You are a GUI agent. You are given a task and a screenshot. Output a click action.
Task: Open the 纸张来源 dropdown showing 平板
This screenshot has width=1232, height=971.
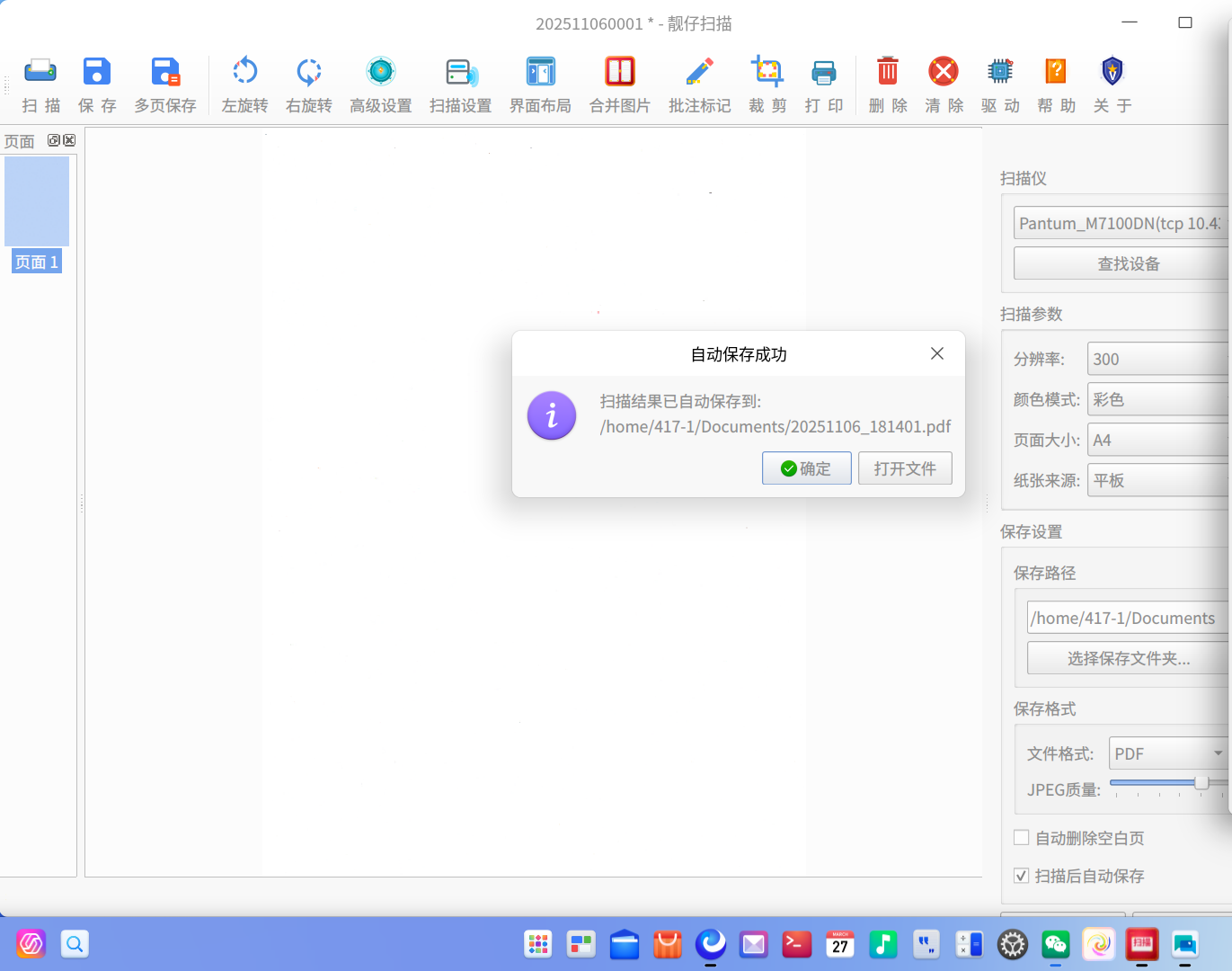click(1158, 480)
